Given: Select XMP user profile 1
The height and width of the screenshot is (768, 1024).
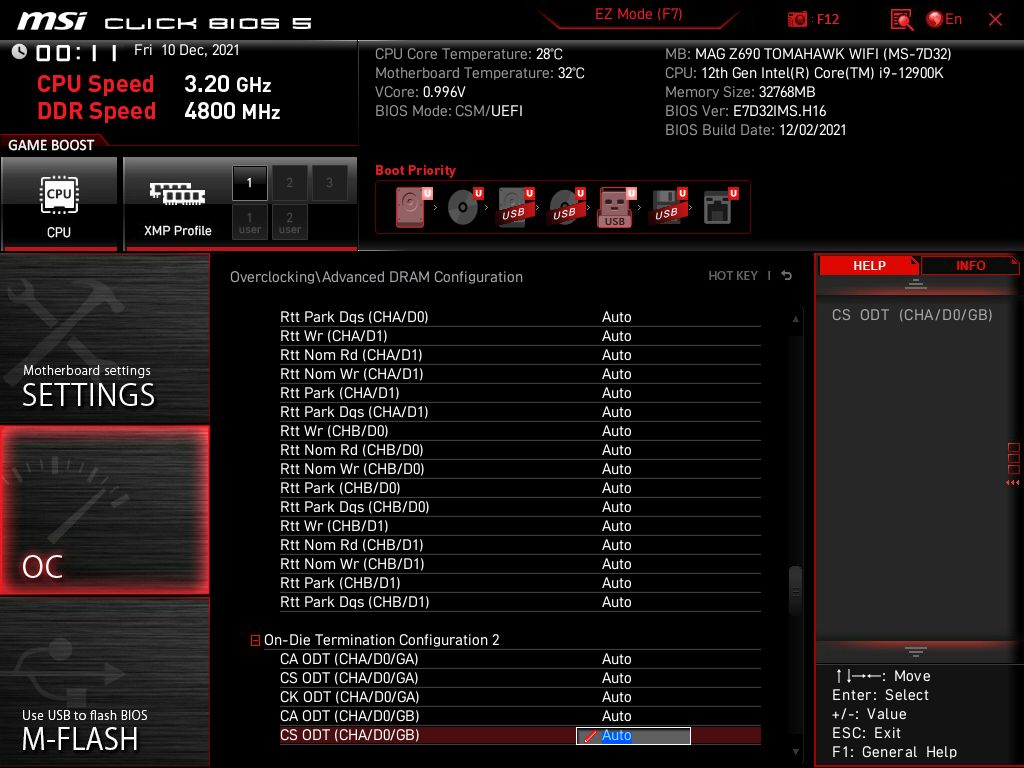Looking at the screenshot, I should coord(249,223).
